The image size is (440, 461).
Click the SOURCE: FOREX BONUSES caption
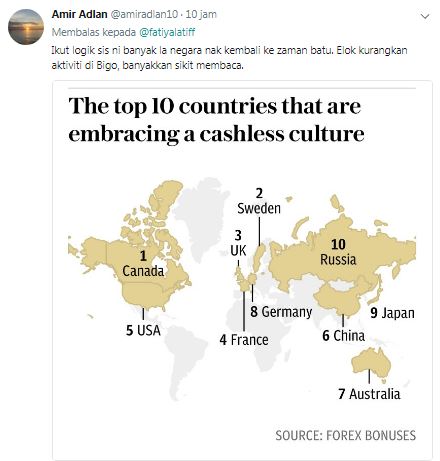tap(346, 435)
